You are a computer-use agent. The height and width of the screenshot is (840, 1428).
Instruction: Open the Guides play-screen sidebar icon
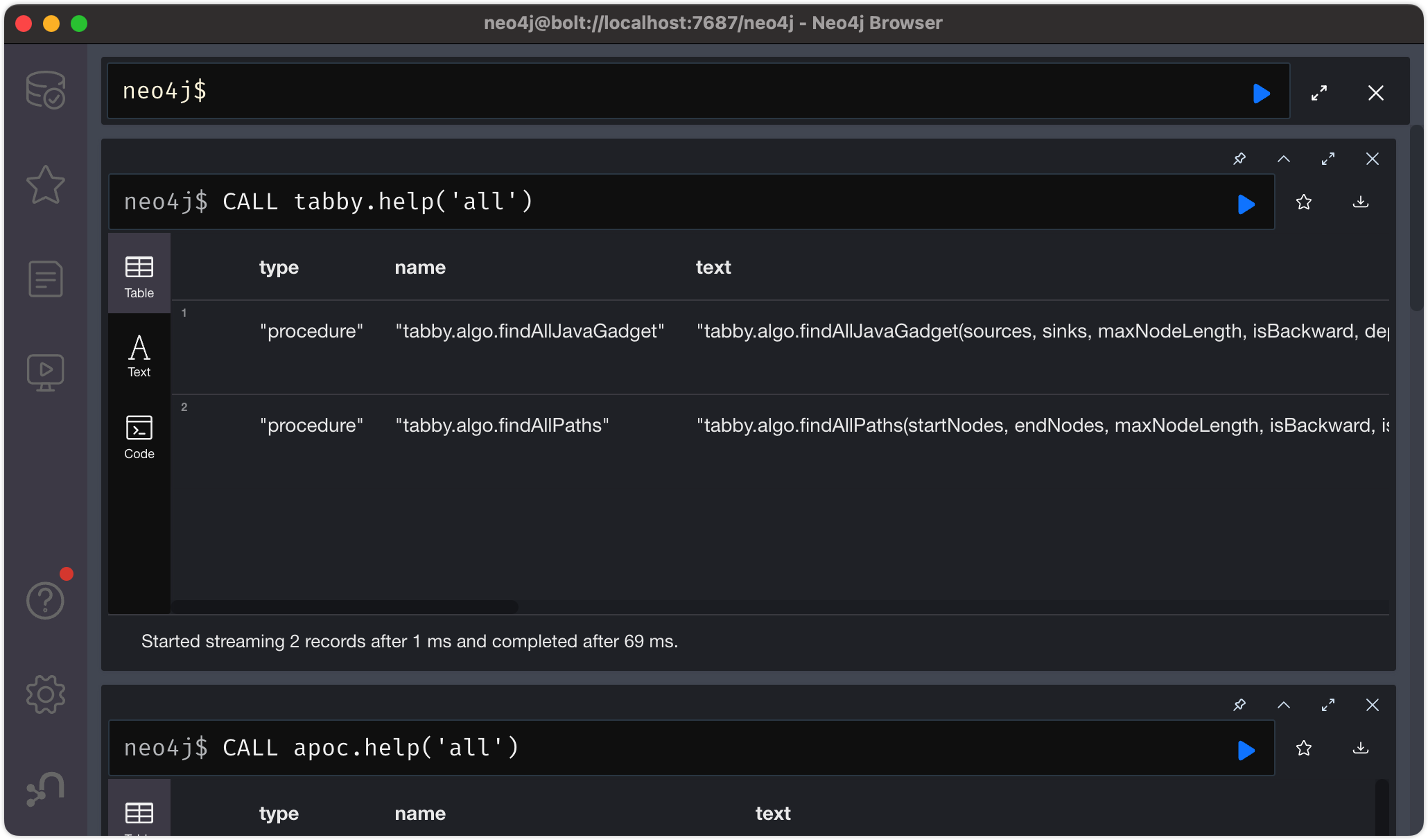click(x=46, y=372)
